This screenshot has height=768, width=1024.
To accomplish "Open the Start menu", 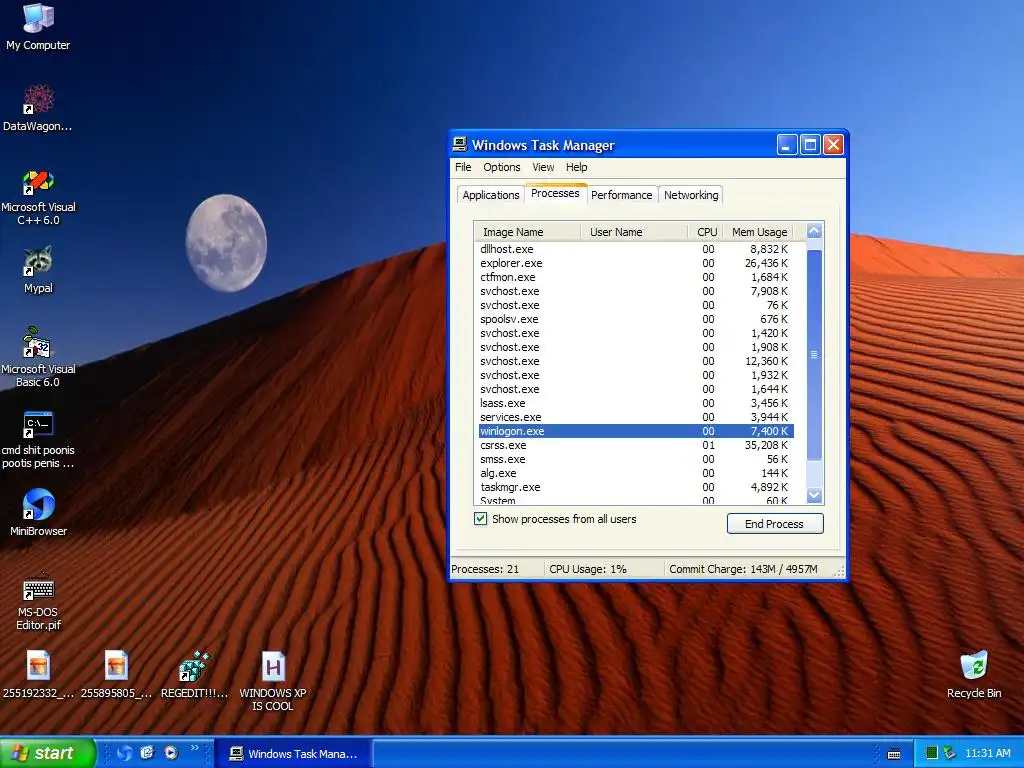I will (x=47, y=753).
